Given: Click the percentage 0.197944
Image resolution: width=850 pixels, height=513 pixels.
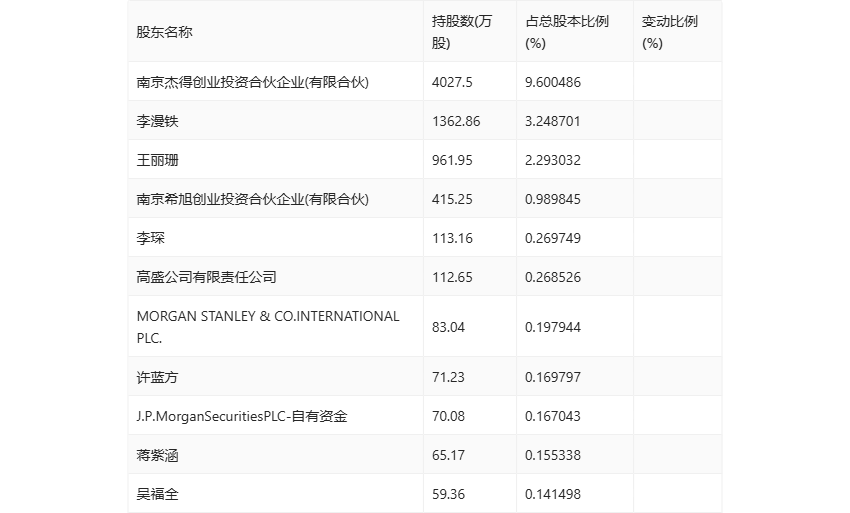Looking at the screenshot, I should pos(553,327).
